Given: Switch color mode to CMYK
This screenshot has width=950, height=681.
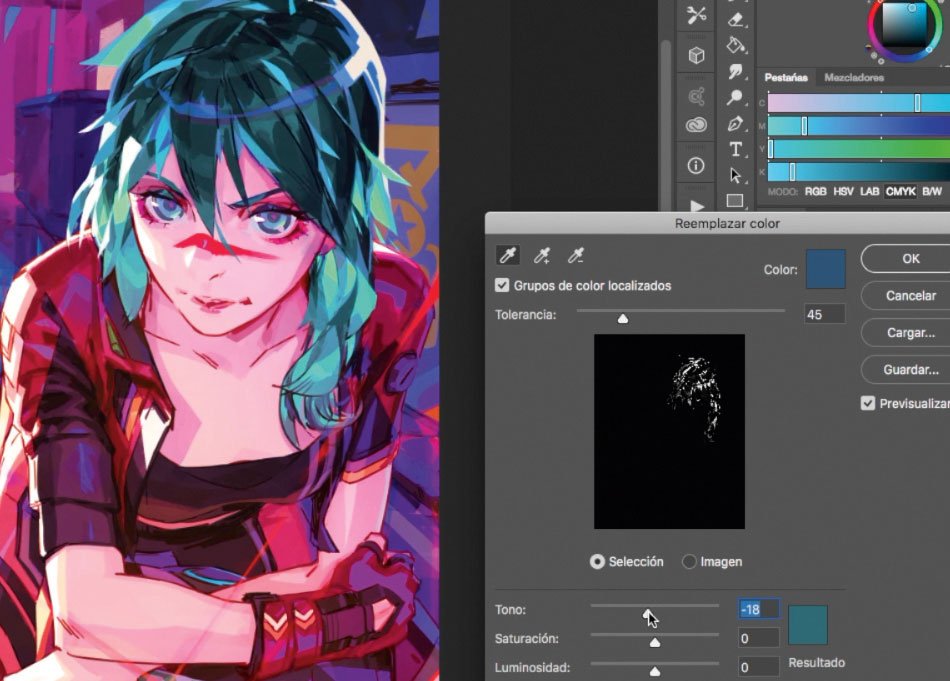Looking at the screenshot, I should click(x=900, y=191).
